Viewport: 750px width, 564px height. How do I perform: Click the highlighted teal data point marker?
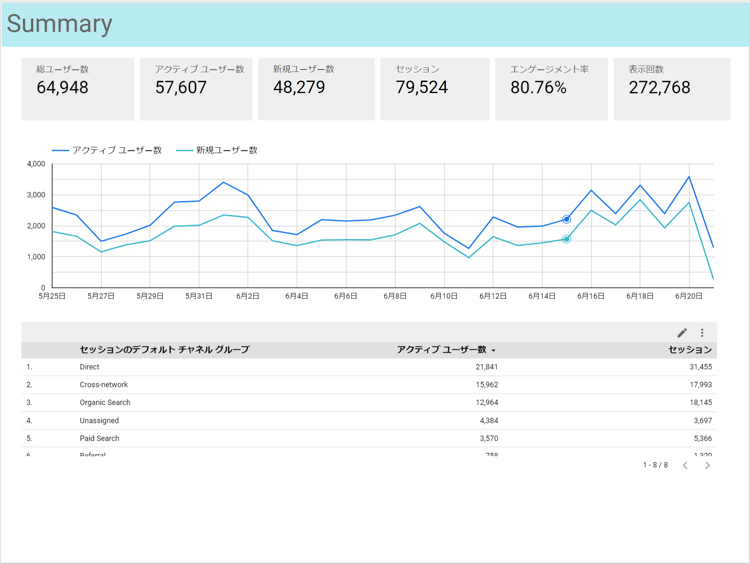click(566, 239)
